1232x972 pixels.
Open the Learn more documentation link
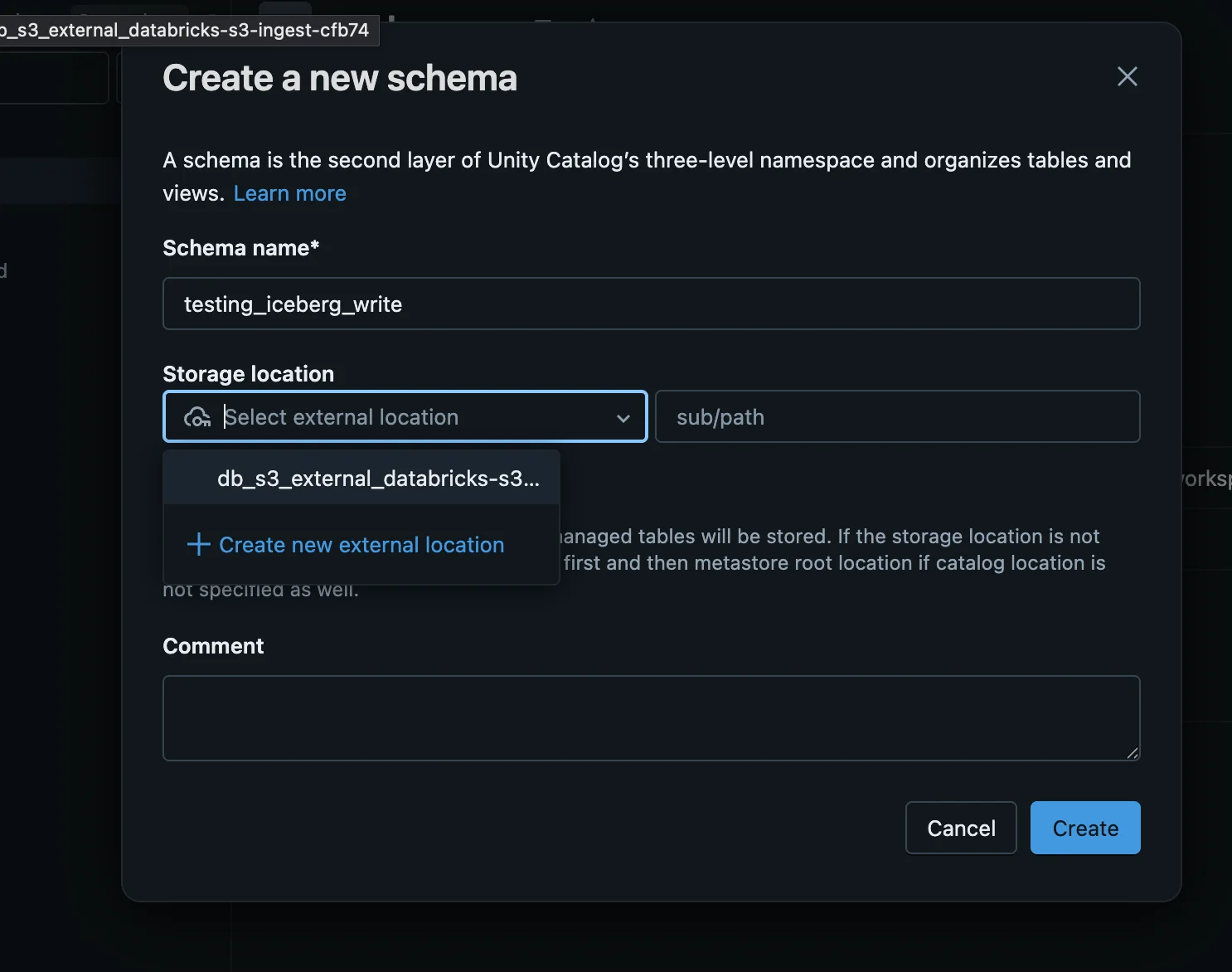(289, 193)
